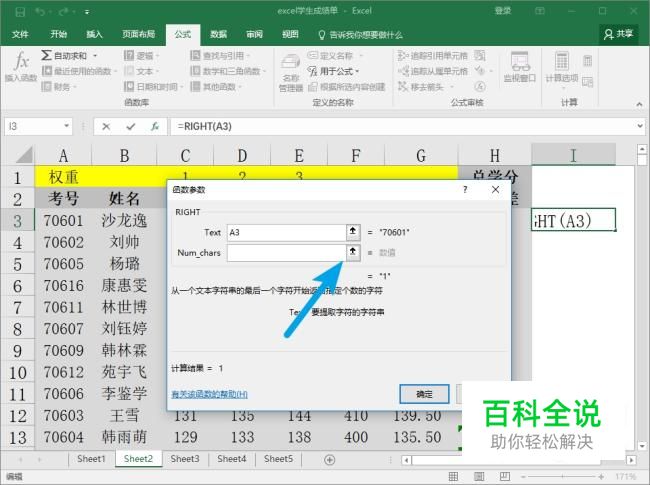The image size is (650, 485).
Task: Open Text functions category
Action: (141, 71)
